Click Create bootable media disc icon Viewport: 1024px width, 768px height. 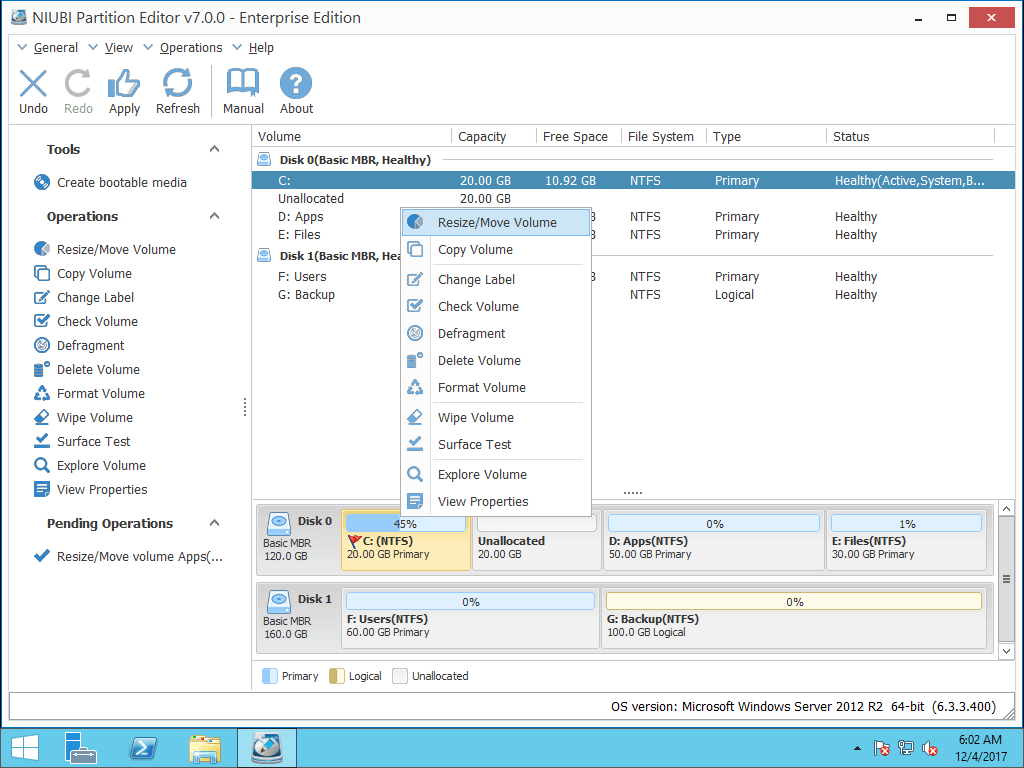pos(42,182)
